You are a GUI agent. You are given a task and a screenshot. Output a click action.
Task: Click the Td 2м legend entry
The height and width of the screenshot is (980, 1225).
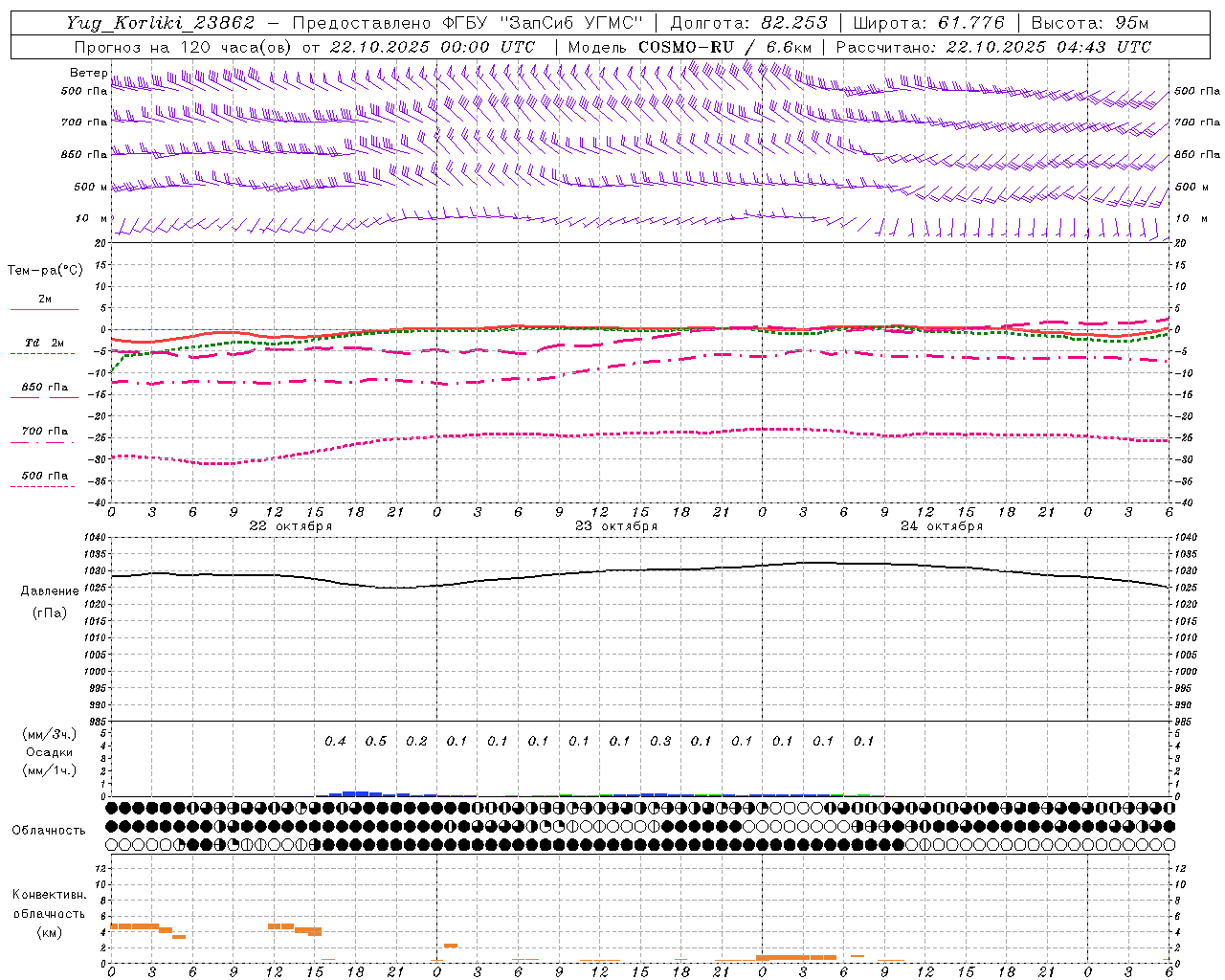pos(45,343)
